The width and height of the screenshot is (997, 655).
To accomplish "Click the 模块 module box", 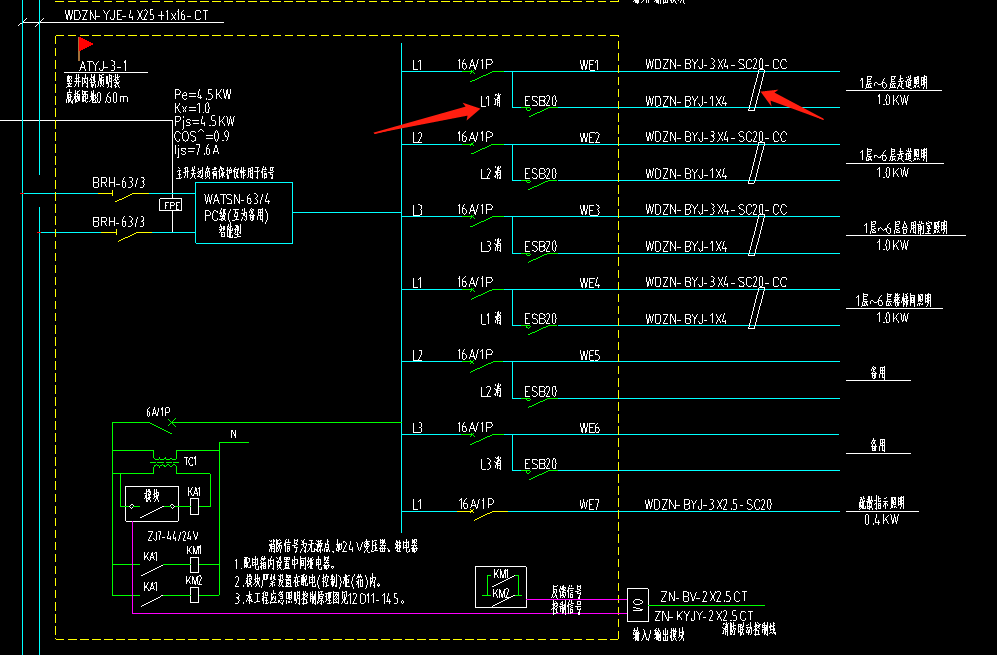I will click(151, 503).
